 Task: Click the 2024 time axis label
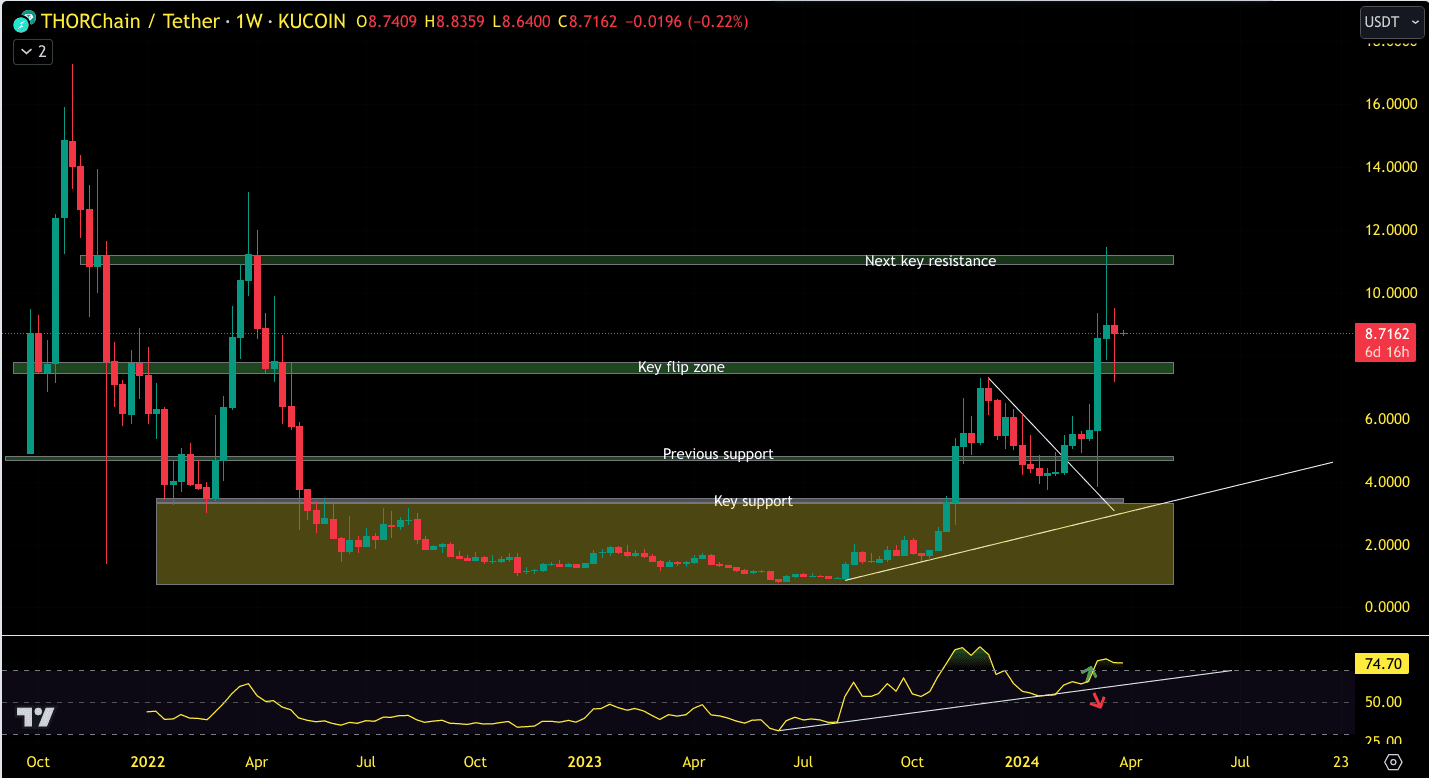click(1021, 762)
